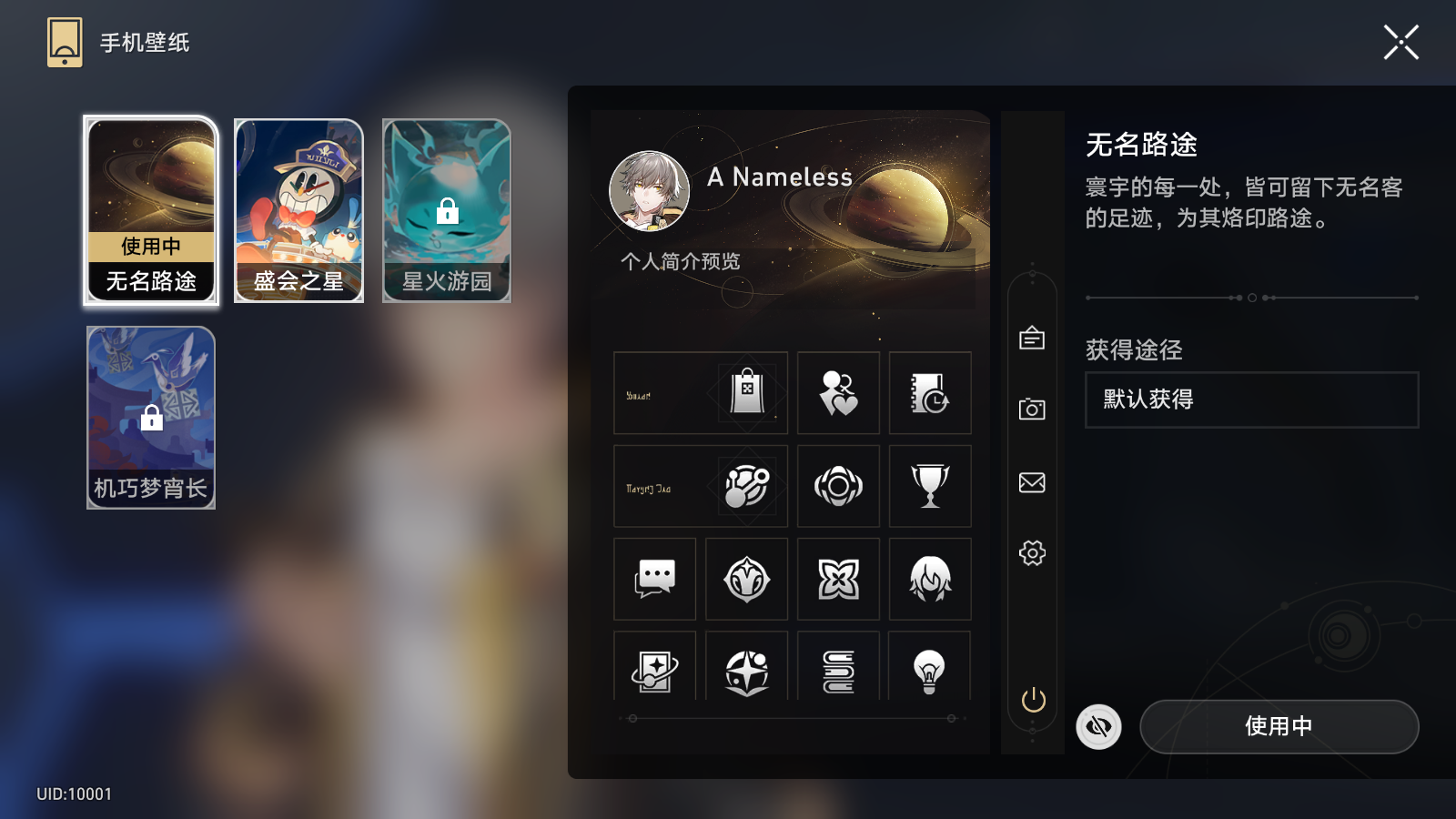Open the trophy achievements icon
Viewport: 1456px width, 819px height.
point(930,486)
